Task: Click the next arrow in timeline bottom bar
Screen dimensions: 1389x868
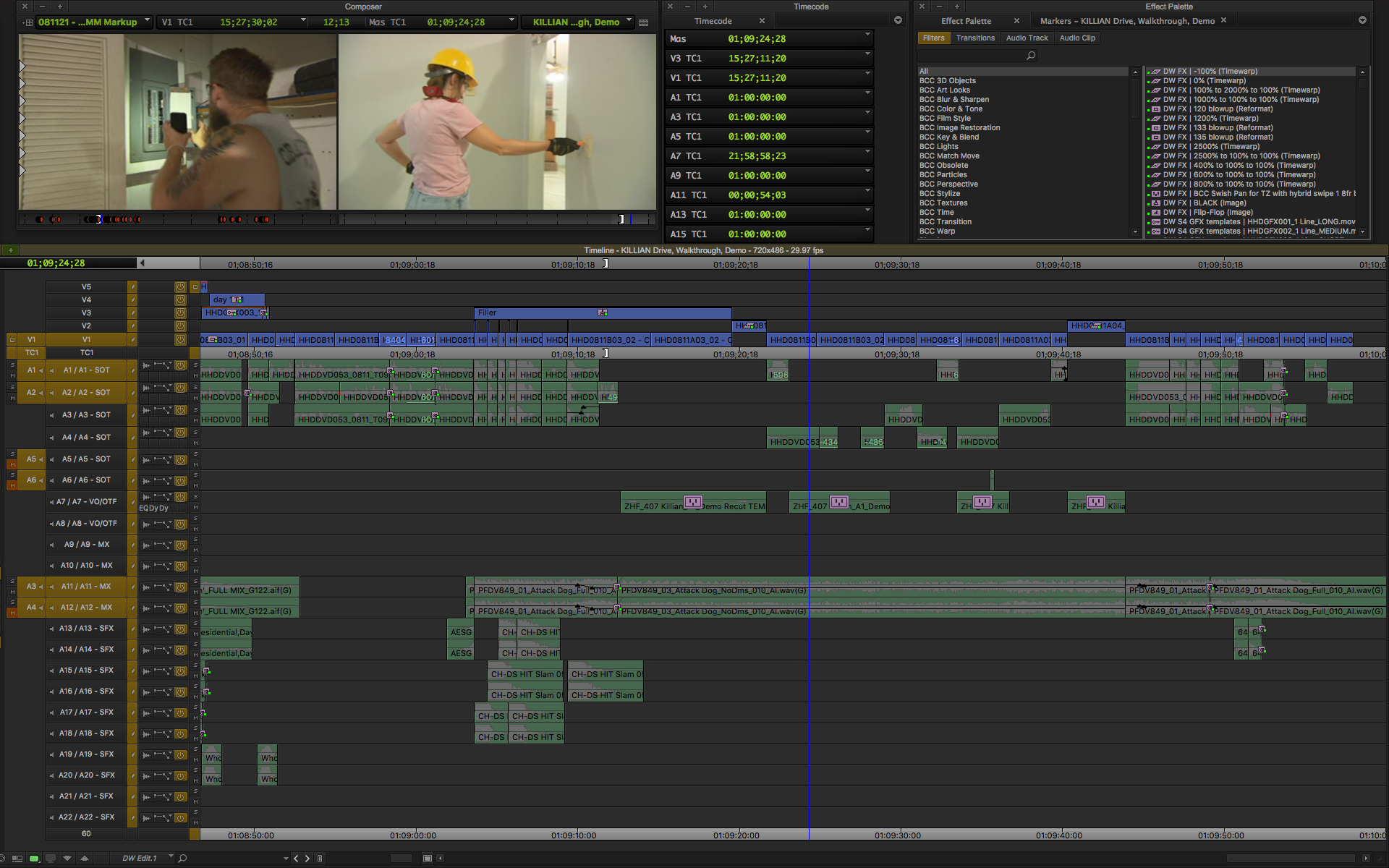Action: coord(307,859)
